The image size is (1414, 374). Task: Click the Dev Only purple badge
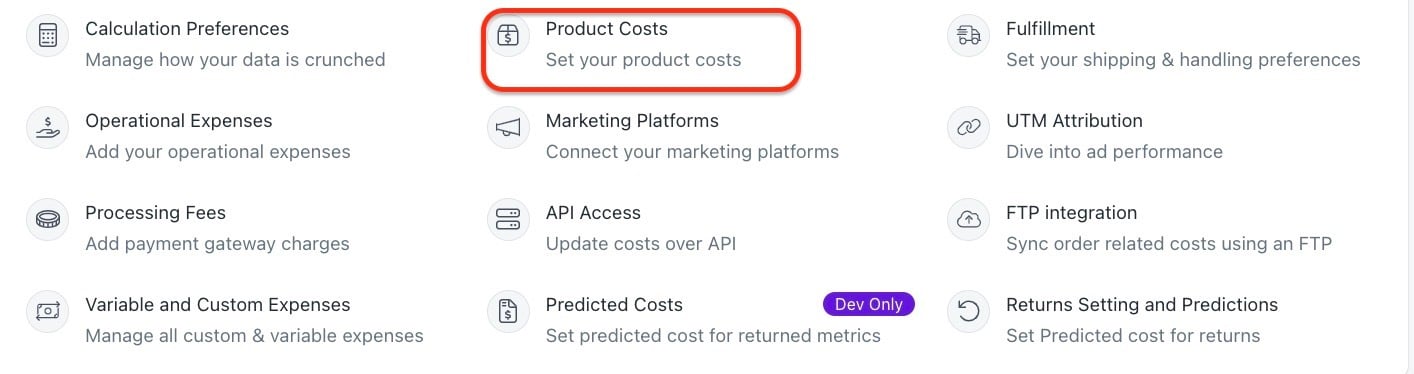click(x=868, y=304)
